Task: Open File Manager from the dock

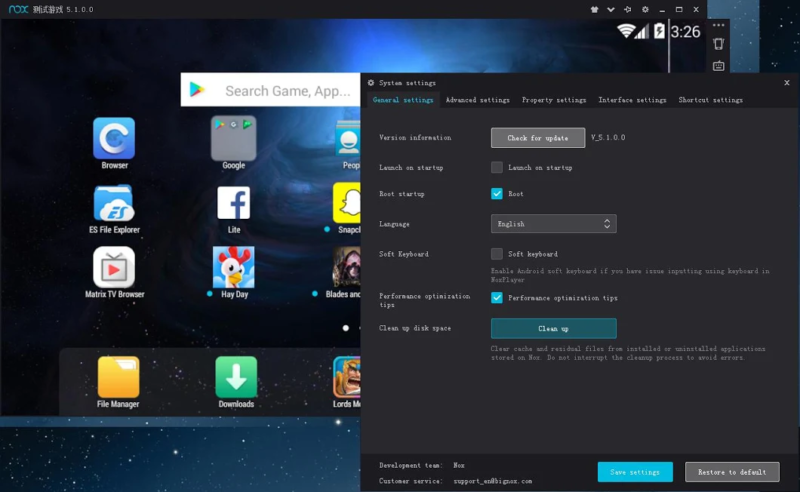Action: coord(118,378)
